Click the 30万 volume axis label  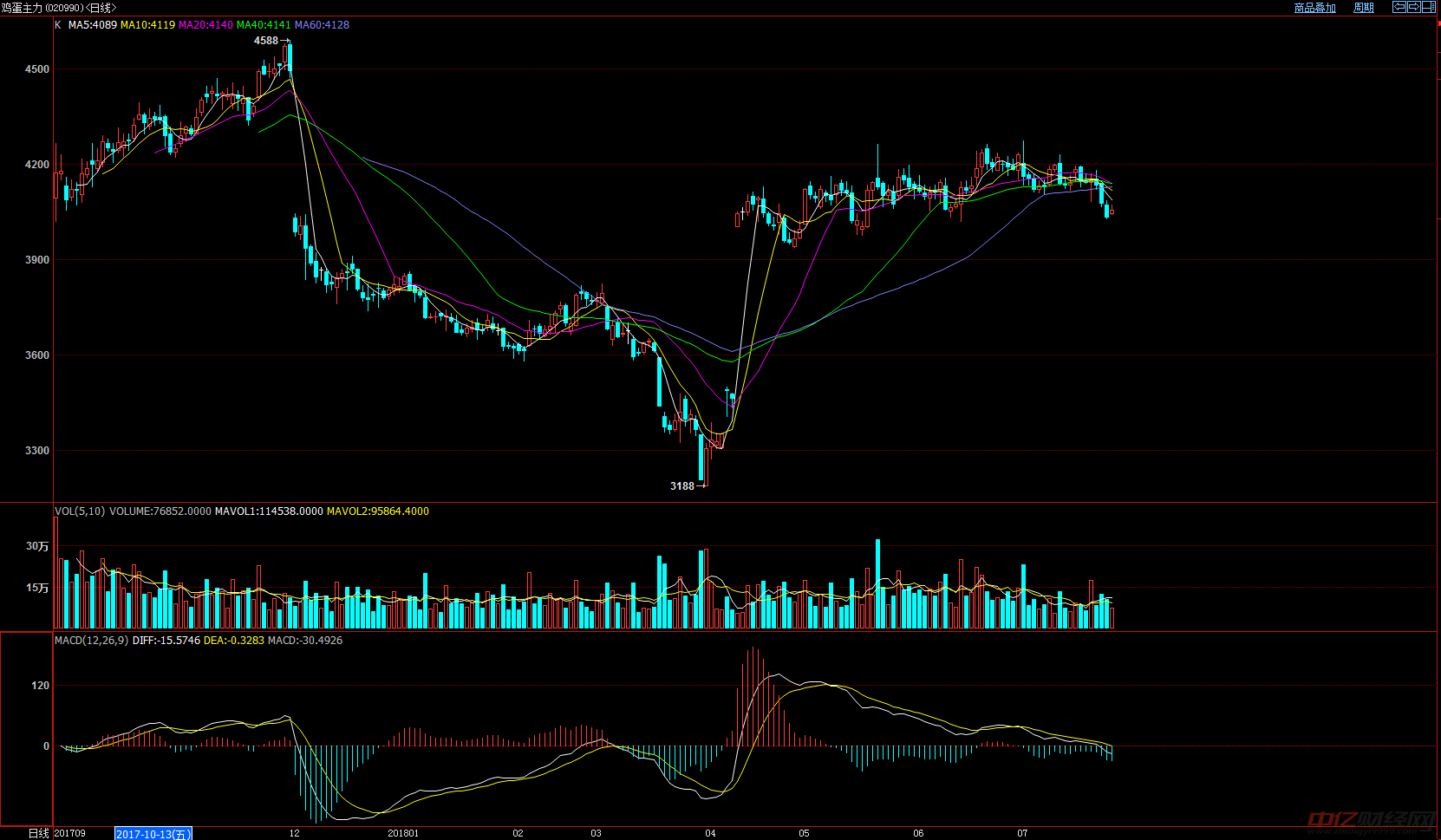pos(37,546)
